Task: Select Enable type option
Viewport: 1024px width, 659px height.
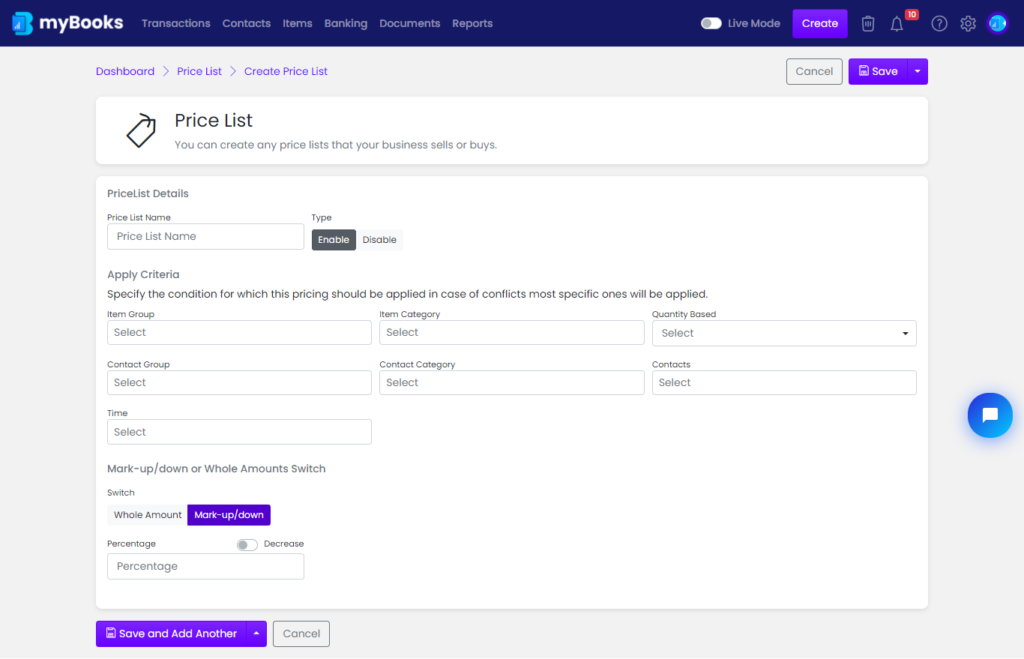Action: (334, 240)
